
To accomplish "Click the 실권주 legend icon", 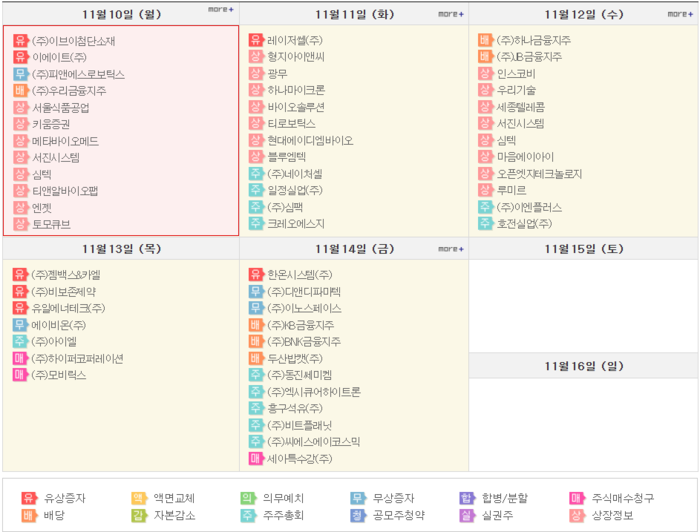I will coord(466,515).
